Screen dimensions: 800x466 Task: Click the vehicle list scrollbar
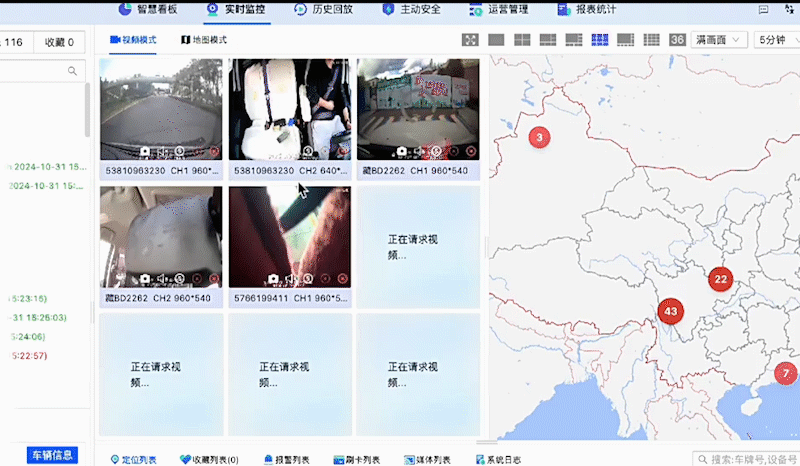click(88, 110)
